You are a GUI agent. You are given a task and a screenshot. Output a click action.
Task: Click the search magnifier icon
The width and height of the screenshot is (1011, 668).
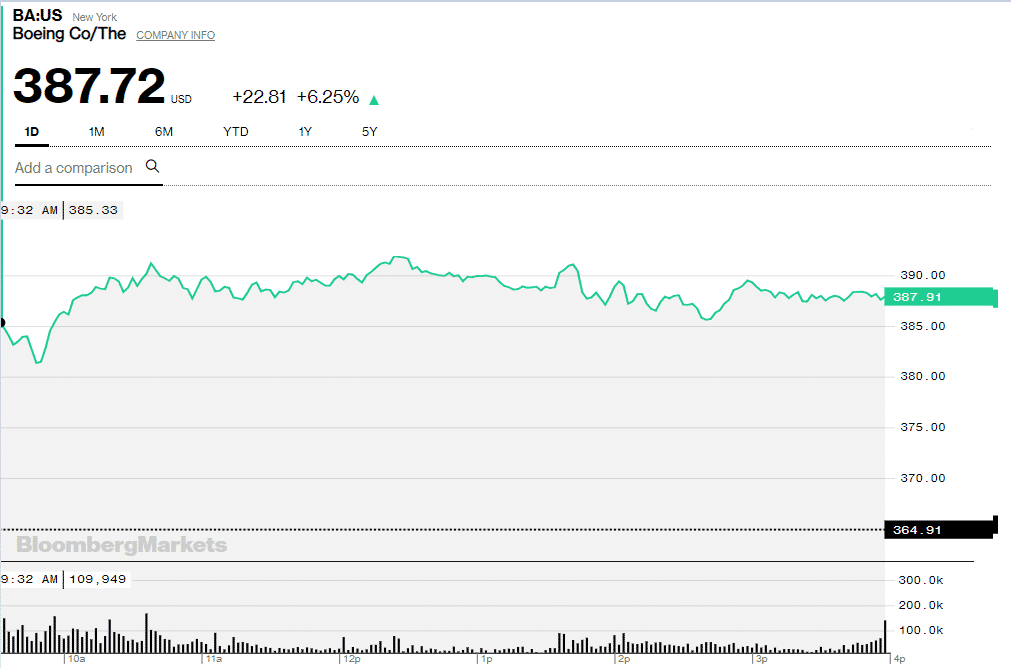(152, 166)
